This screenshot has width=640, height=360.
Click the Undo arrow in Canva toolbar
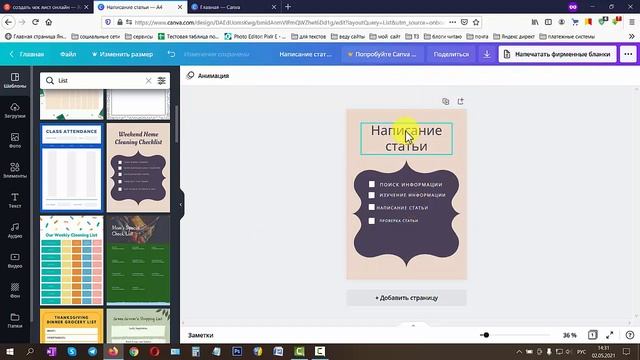pos(171,54)
